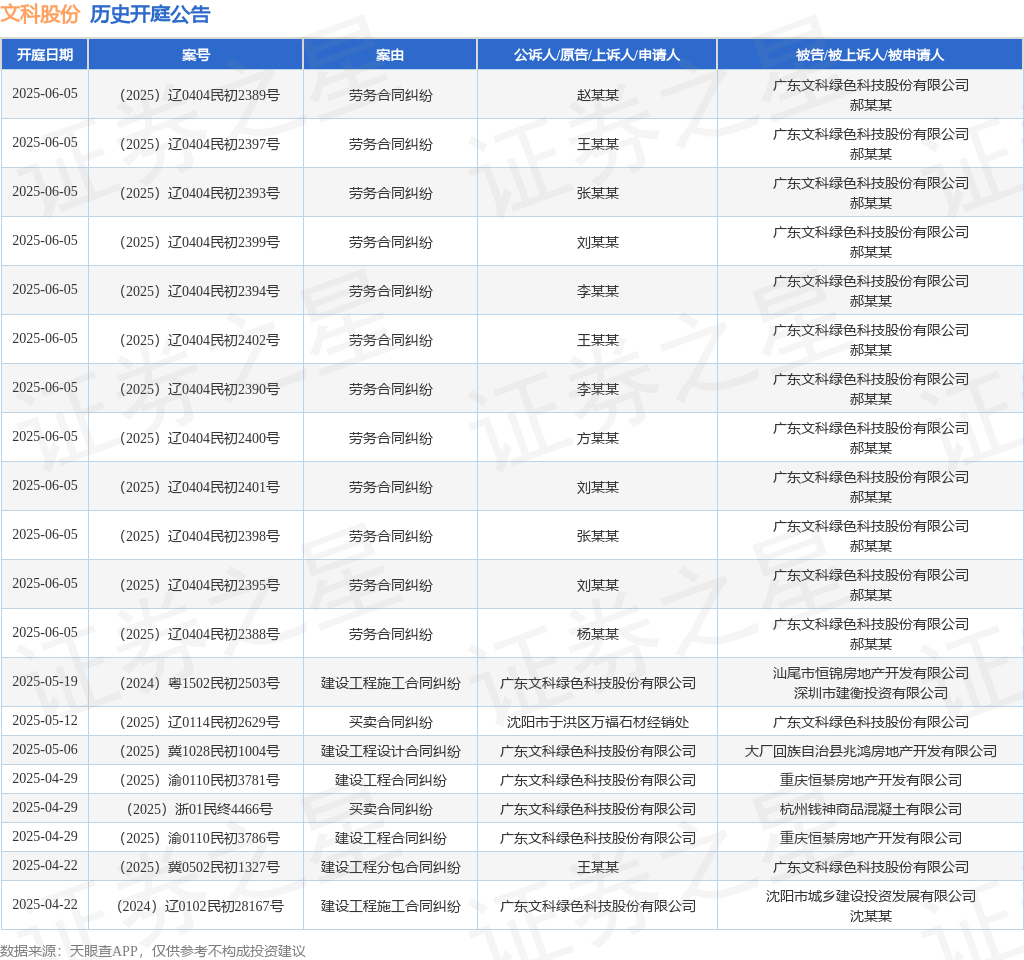This screenshot has height=960, width=1024.
Task: Click case number 辽0404民初2397号
Action: [x=199, y=144]
